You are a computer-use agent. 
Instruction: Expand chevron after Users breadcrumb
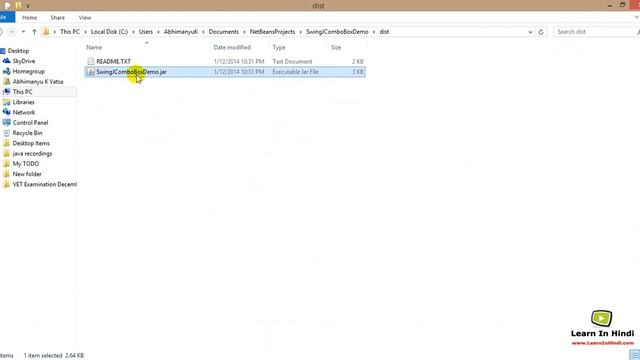coord(158,32)
